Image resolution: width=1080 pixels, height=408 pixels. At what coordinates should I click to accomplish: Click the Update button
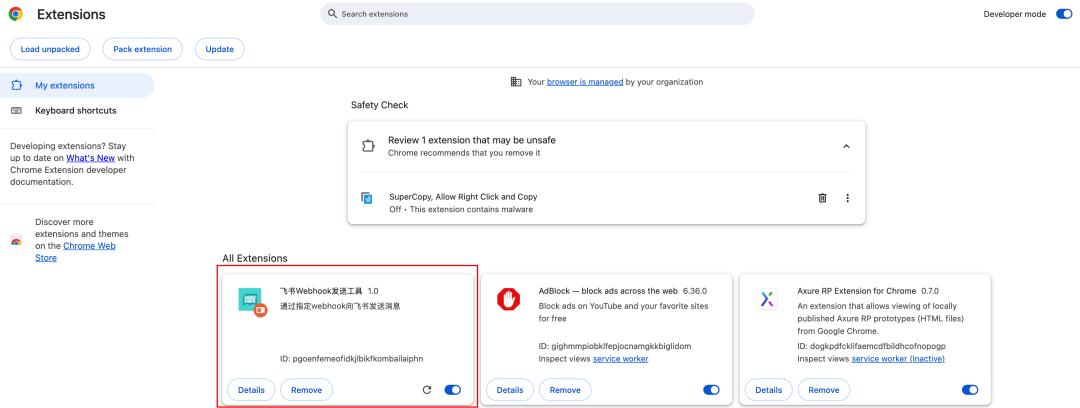coord(220,49)
